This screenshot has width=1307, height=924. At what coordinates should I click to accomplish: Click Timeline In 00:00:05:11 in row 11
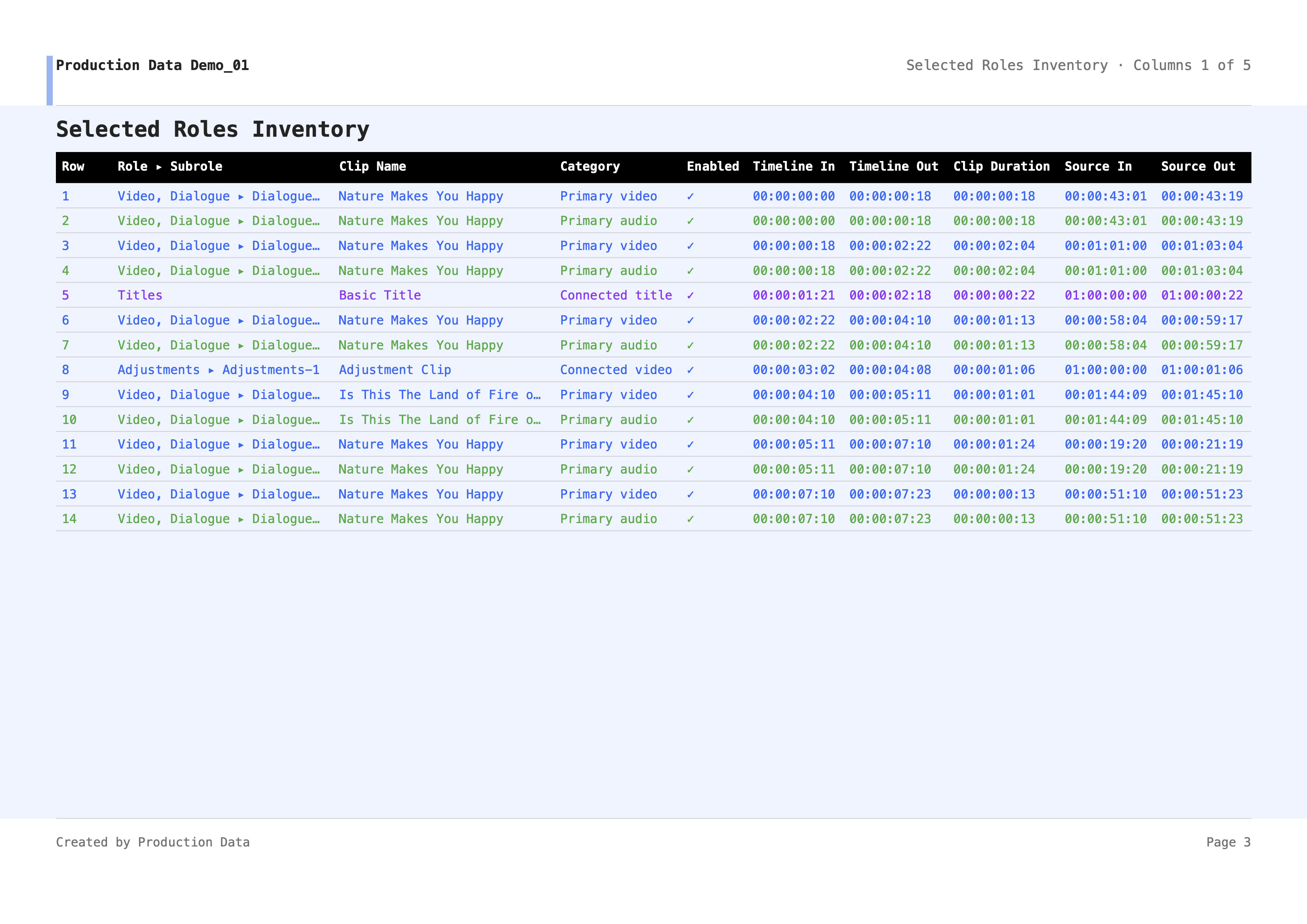[x=793, y=444]
